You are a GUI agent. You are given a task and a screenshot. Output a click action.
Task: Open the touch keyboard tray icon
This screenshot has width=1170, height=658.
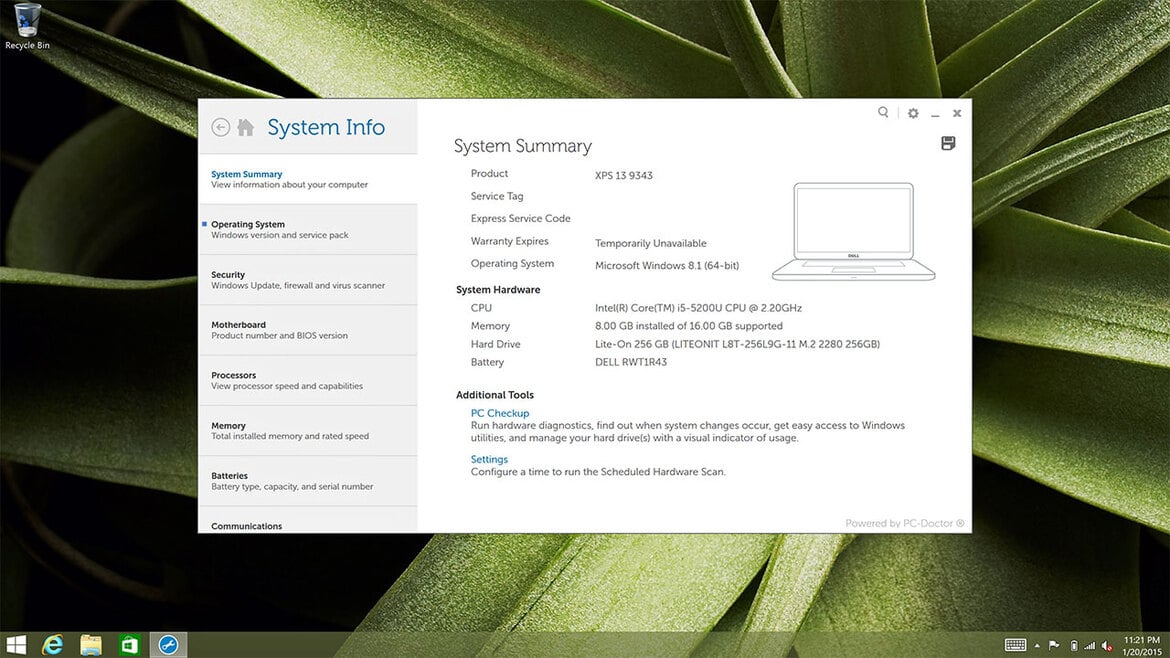[x=1016, y=645]
